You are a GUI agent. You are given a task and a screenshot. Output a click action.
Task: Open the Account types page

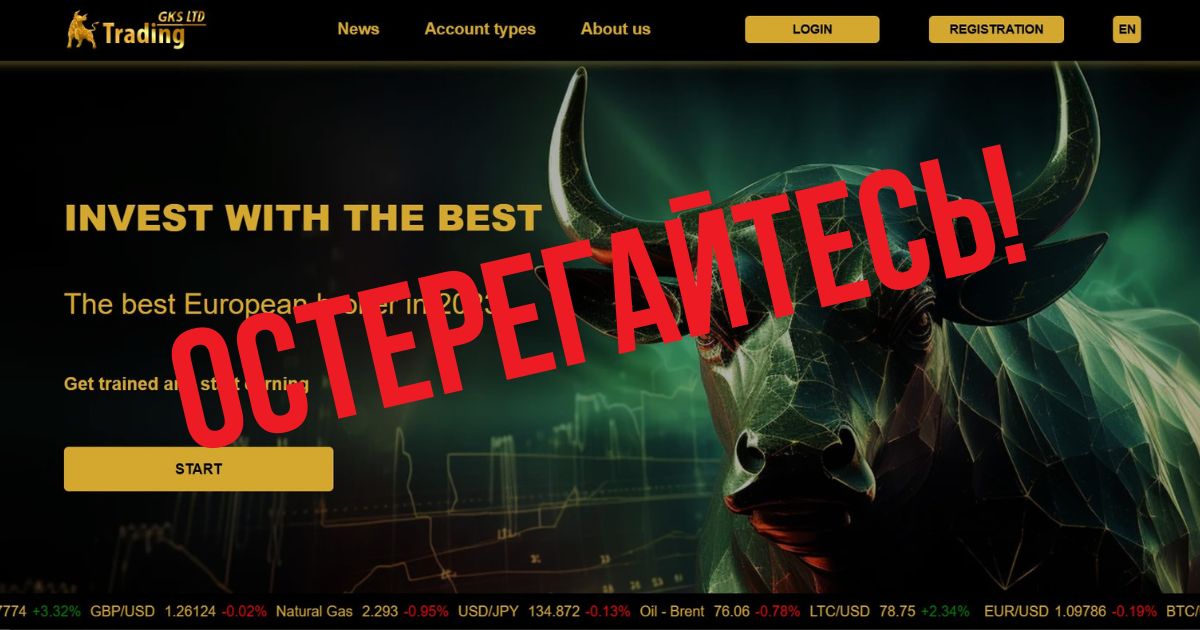(x=480, y=29)
